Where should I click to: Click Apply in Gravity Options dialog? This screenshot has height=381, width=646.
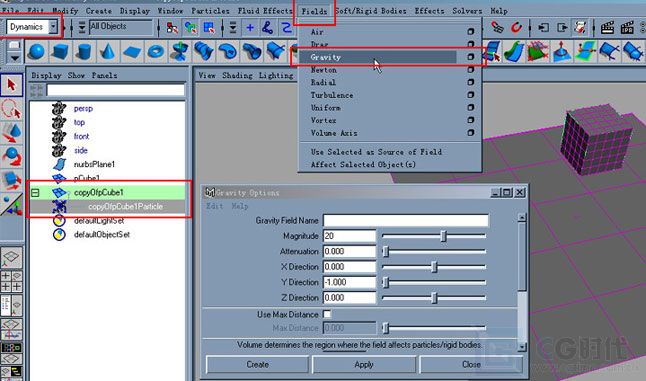364,365
